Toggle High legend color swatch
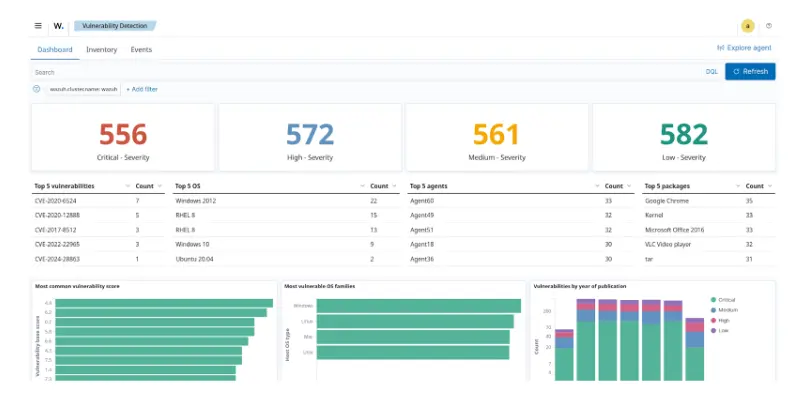The width and height of the screenshot is (798, 395). coord(714,320)
